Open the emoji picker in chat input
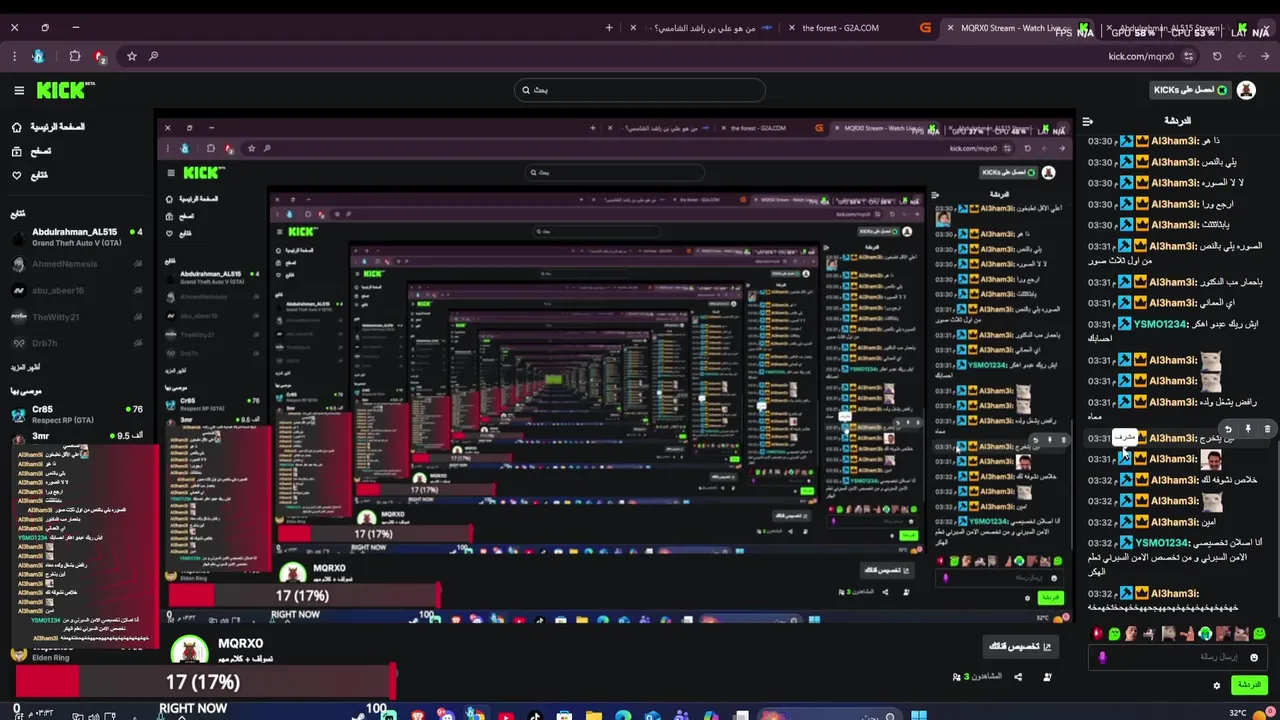Viewport: 1280px width, 720px height. pyautogui.click(x=1254, y=657)
